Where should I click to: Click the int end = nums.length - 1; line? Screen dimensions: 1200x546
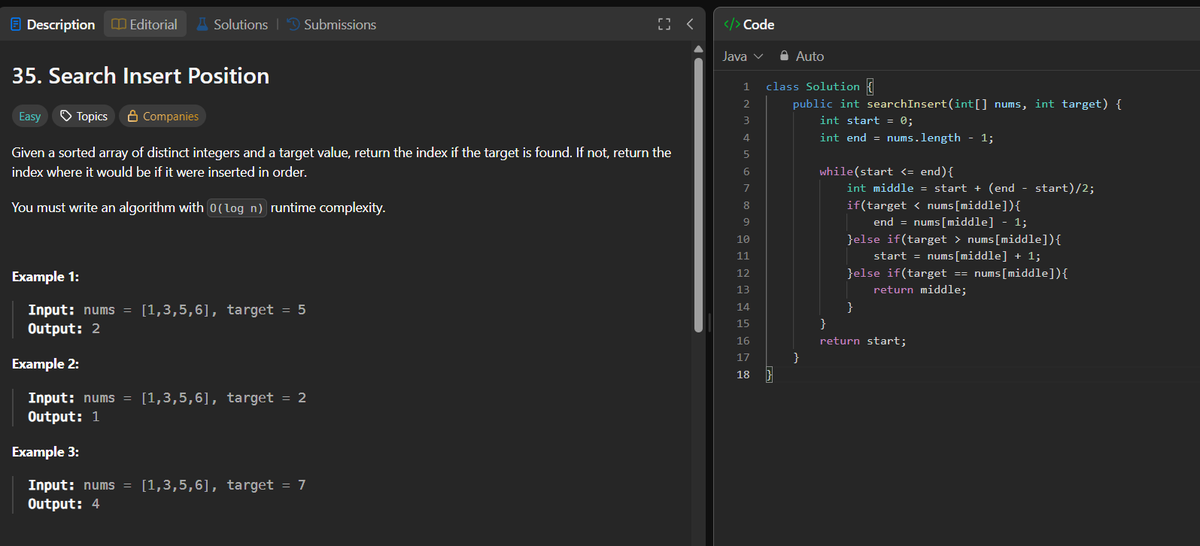pos(905,138)
